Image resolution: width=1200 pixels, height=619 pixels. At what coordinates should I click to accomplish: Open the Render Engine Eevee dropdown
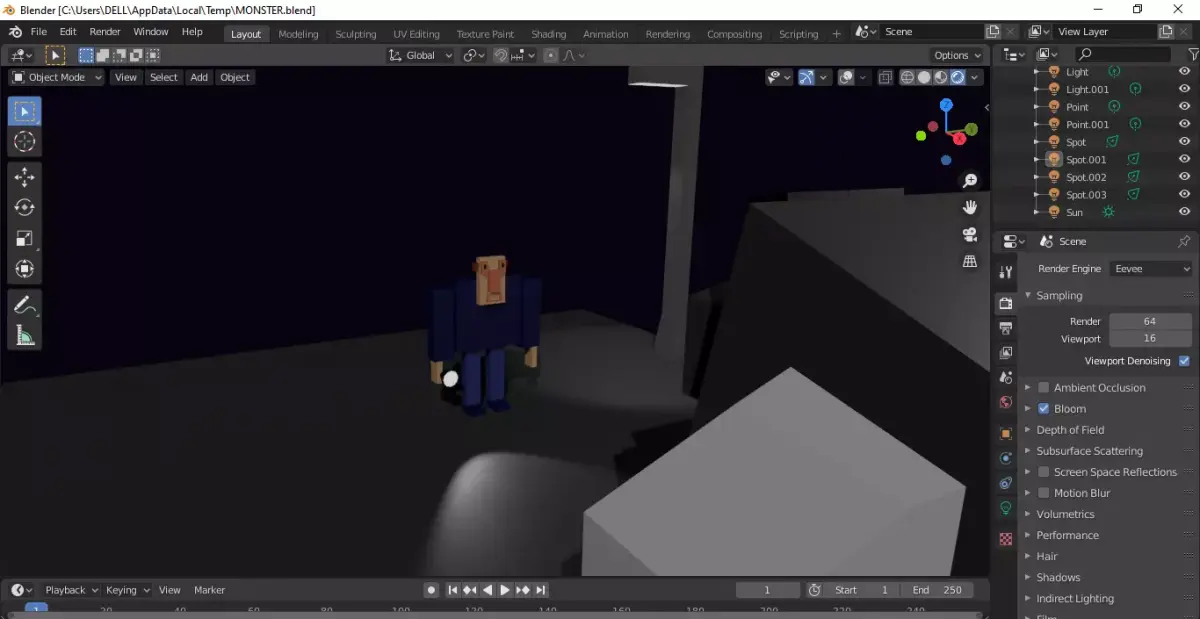(1151, 269)
